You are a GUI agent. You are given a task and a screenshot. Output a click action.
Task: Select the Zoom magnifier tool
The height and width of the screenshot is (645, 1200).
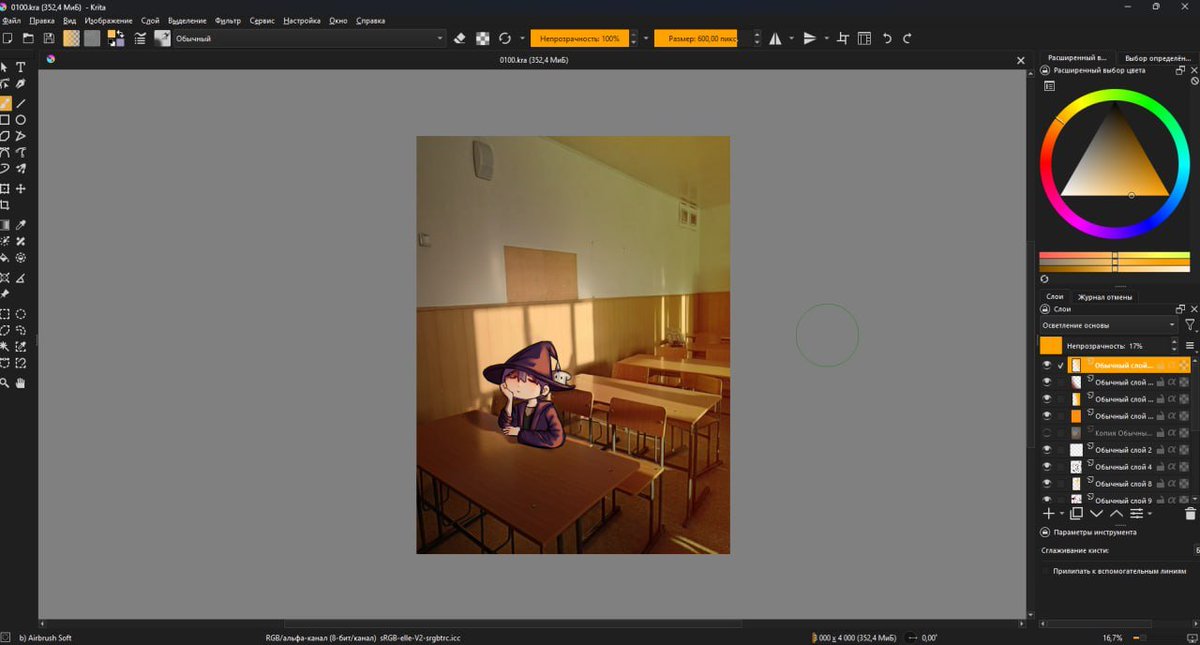5,382
